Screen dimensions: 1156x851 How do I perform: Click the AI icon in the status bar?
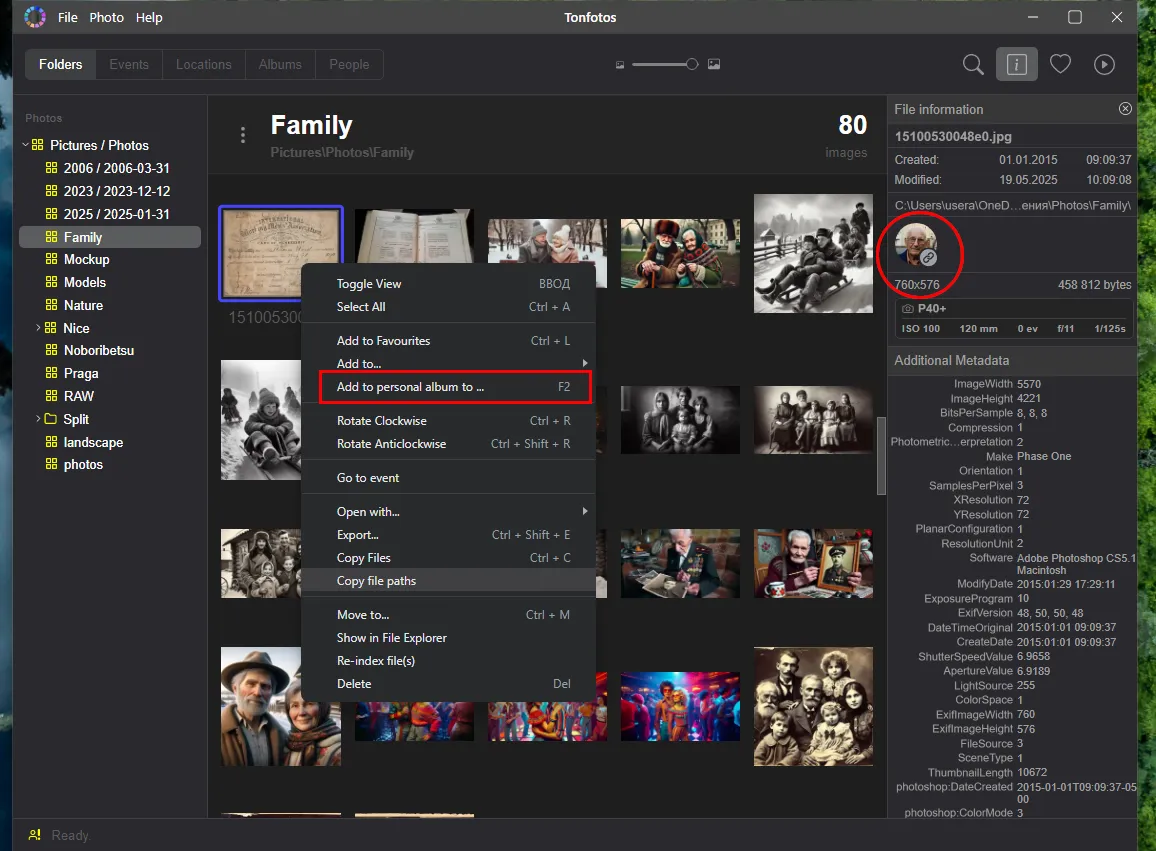click(x=33, y=834)
